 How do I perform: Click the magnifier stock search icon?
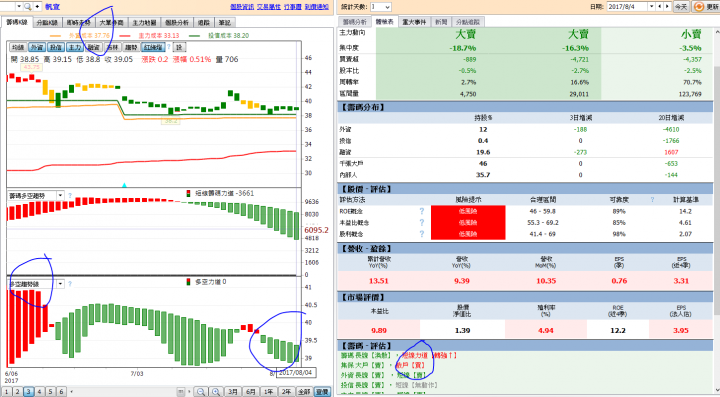[x=28, y=6]
